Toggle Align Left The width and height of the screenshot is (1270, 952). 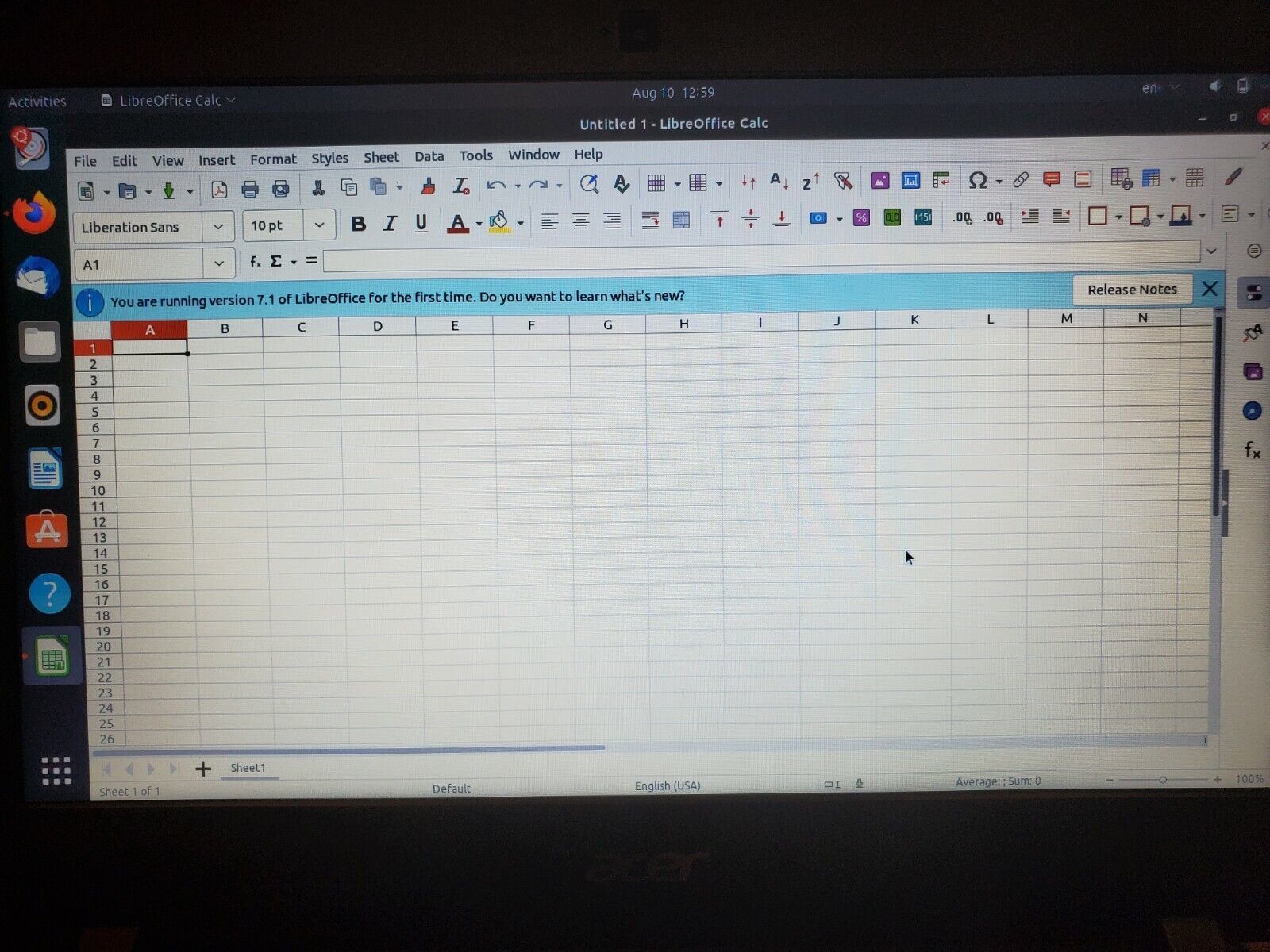click(x=549, y=221)
